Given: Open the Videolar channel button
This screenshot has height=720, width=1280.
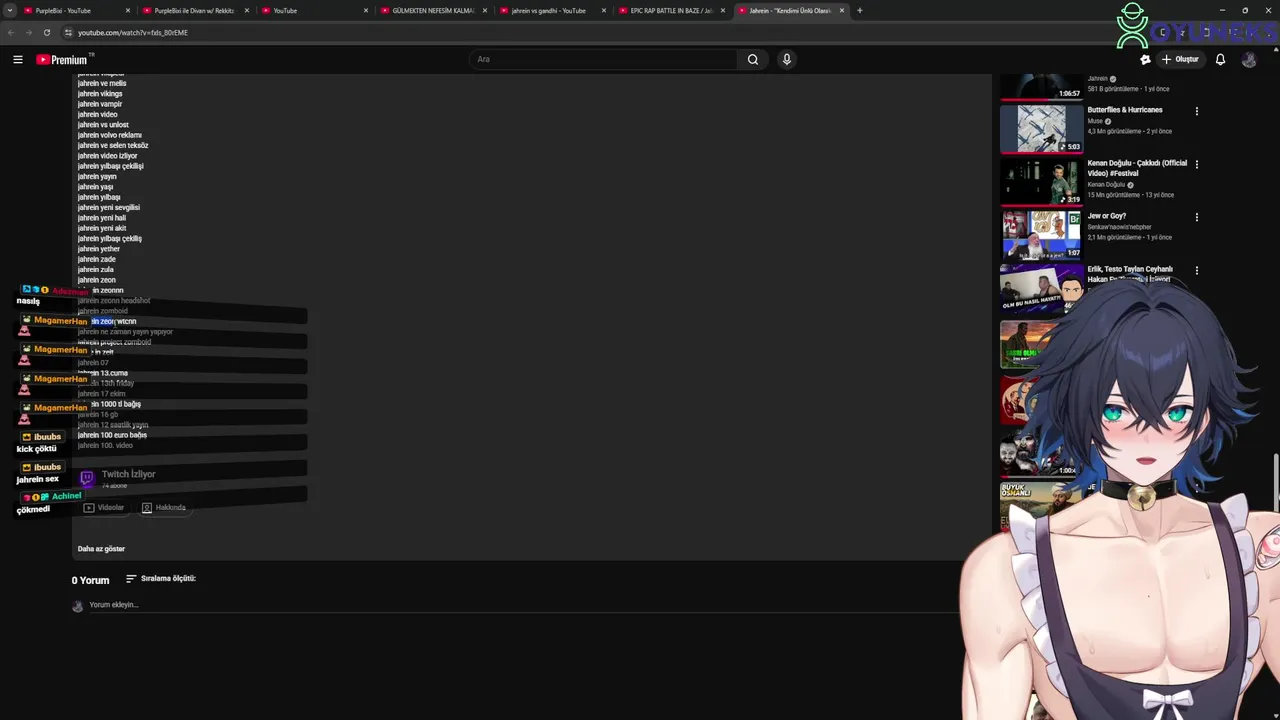Looking at the screenshot, I should (104, 508).
